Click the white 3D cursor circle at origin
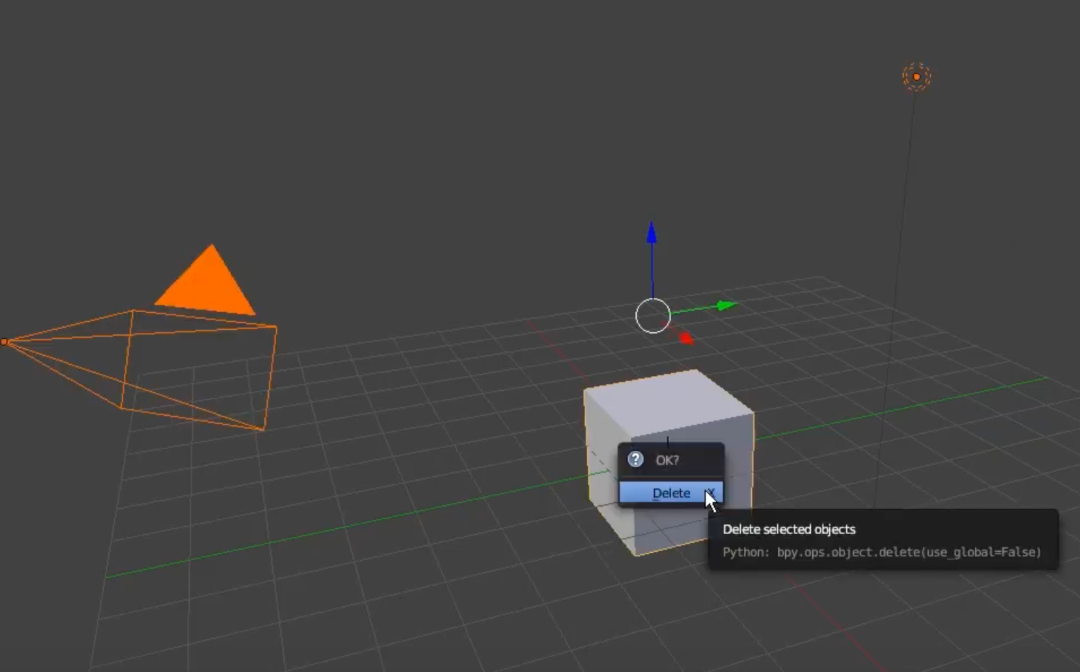 [x=653, y=315]
